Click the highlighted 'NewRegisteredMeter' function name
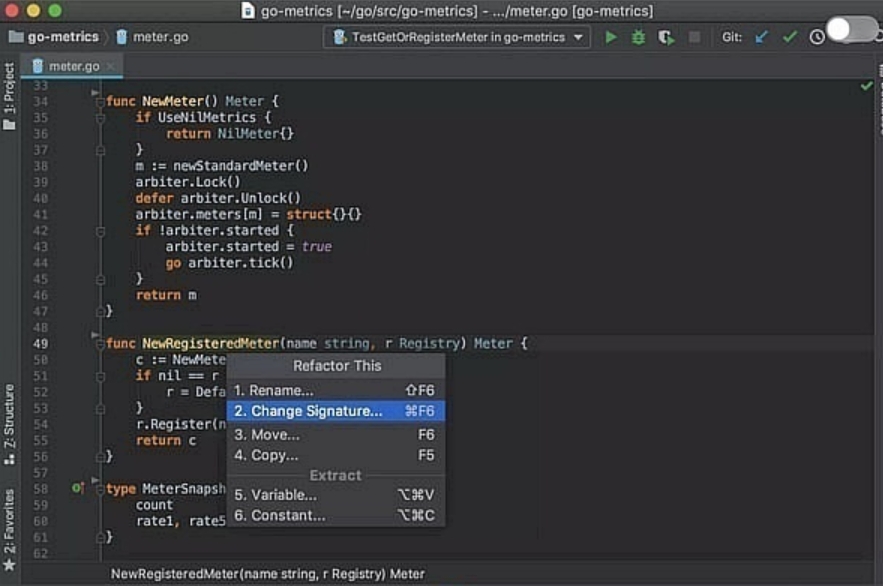The height and width of the screenshot is (586, 883). 210,344
